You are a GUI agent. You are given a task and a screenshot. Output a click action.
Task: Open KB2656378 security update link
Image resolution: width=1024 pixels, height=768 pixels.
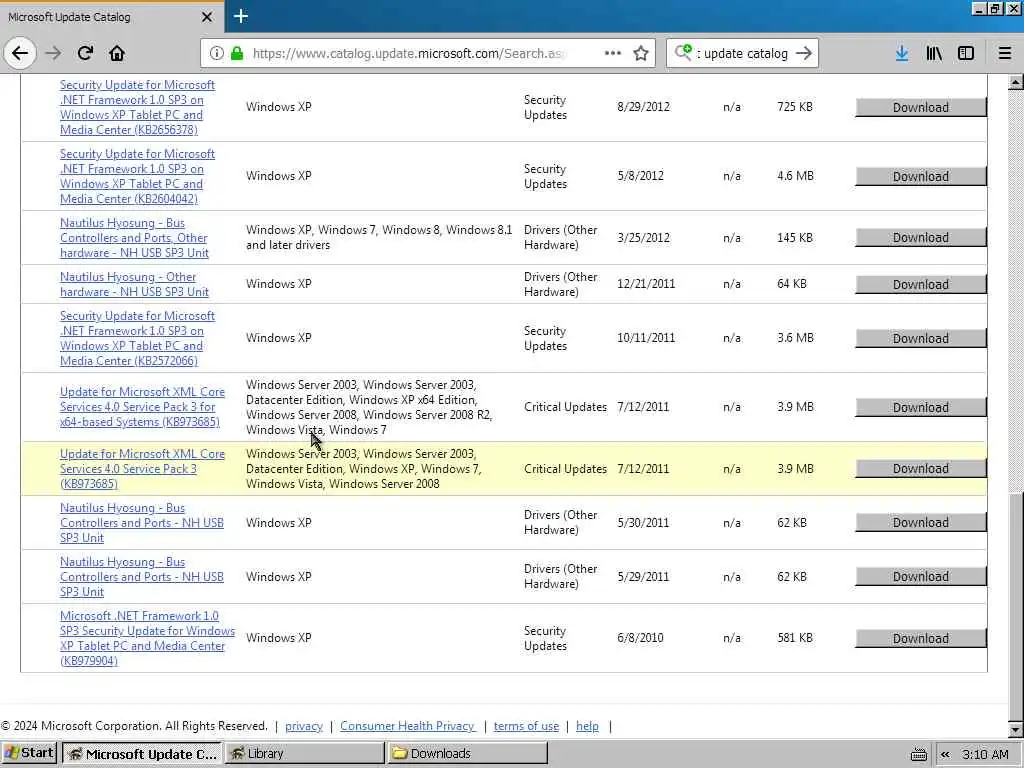pos(137,107)
